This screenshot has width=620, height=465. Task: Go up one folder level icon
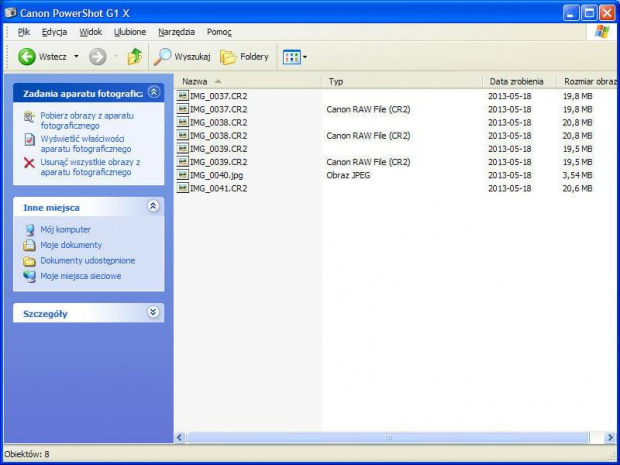(134, 57)
